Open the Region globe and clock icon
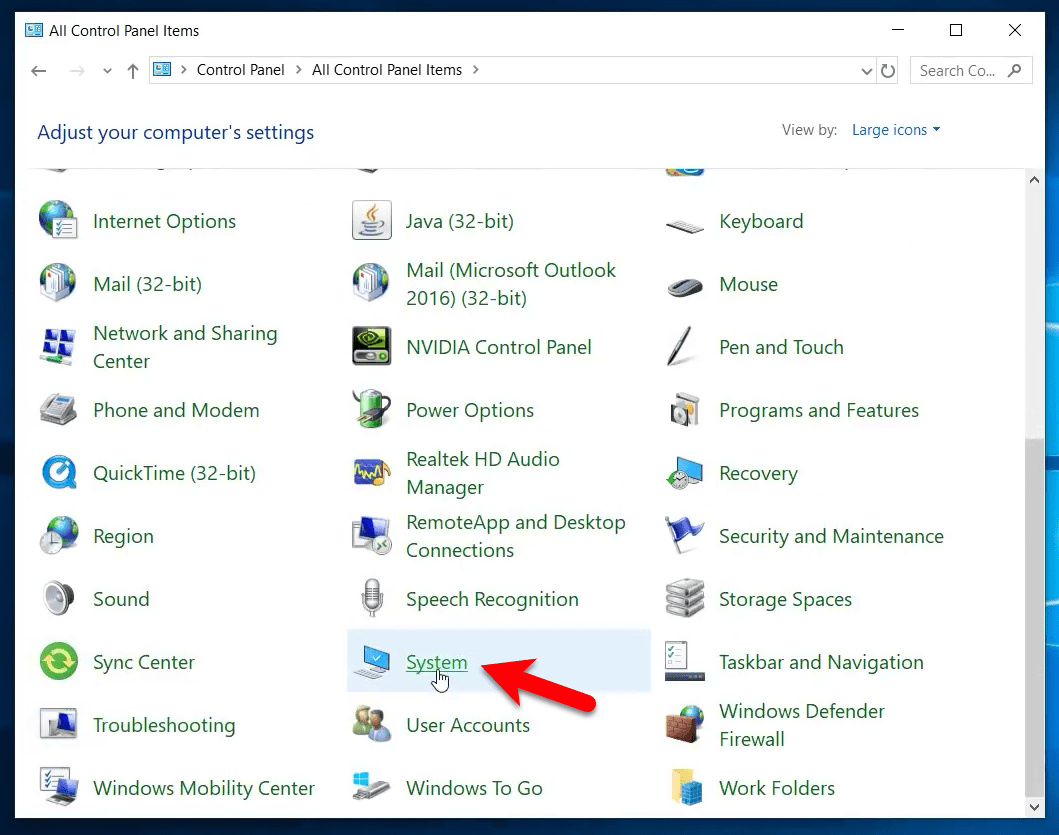The height and width of the screenshot is (835, 1059). (58, 535)
